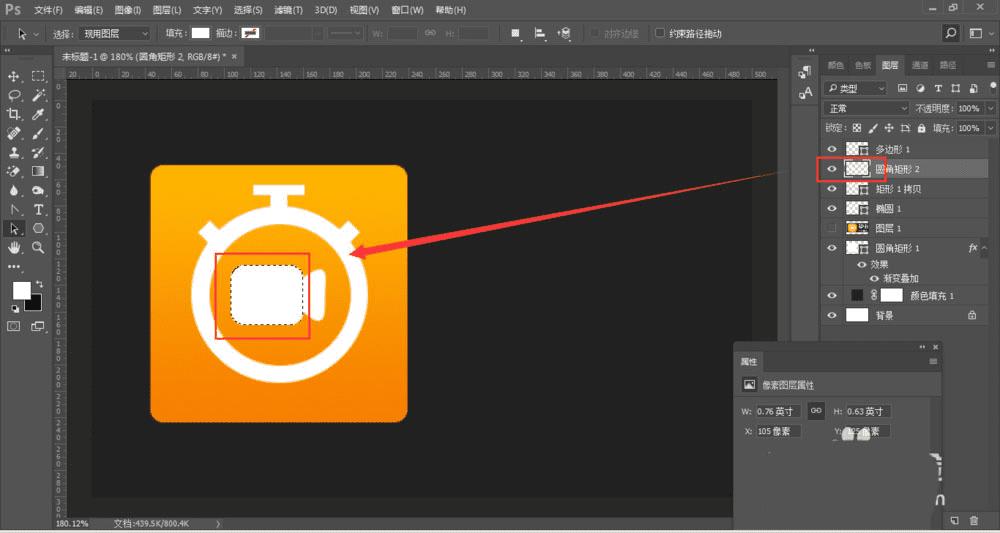This screenshot has width=1000, height=533.
Task: Select the 椭圆 1 layer
Action: (888, 208)
